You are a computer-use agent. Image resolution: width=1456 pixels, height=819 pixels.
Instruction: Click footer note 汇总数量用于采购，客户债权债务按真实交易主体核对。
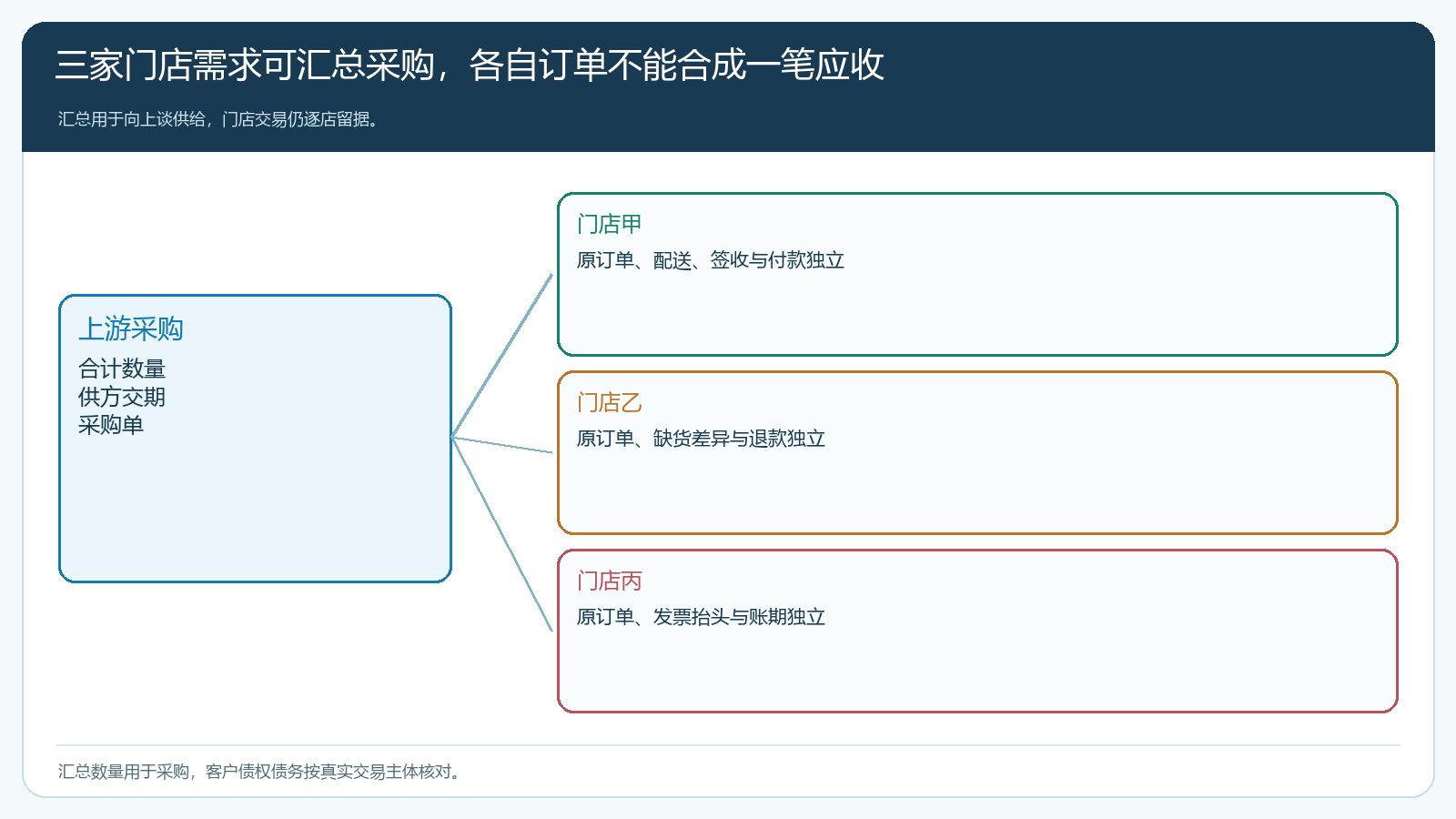coord(259,772)
